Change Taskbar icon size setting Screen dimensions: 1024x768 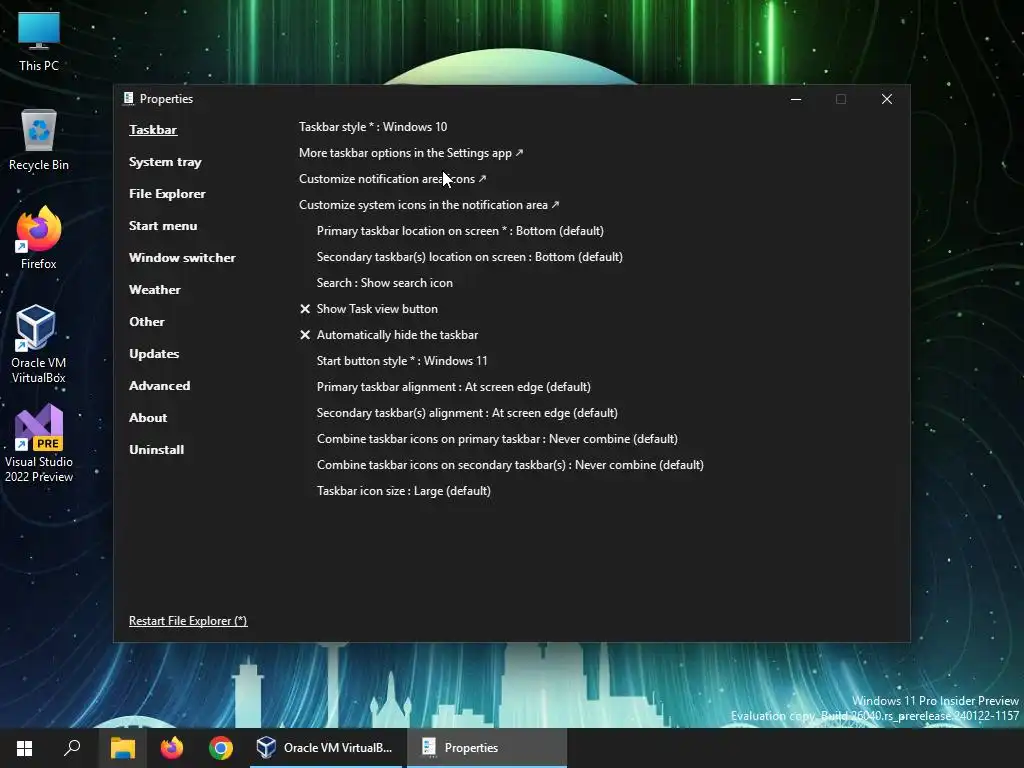pyautogui.click(x=404, y=491)
